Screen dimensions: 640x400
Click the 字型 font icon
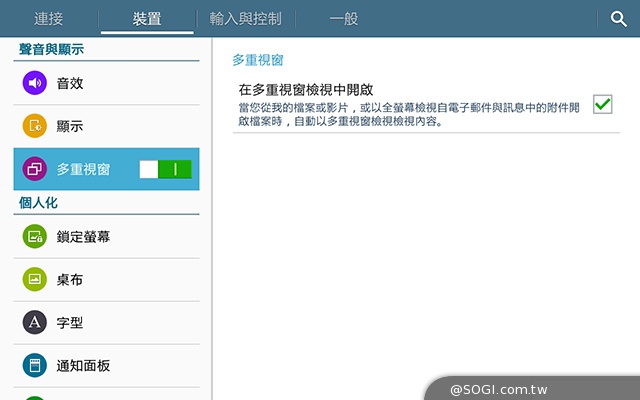point(35,322)
